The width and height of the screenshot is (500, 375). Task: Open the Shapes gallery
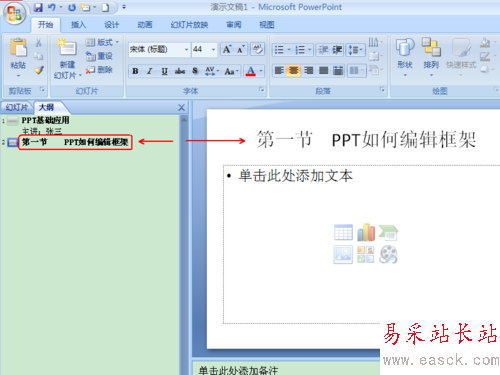405,57
